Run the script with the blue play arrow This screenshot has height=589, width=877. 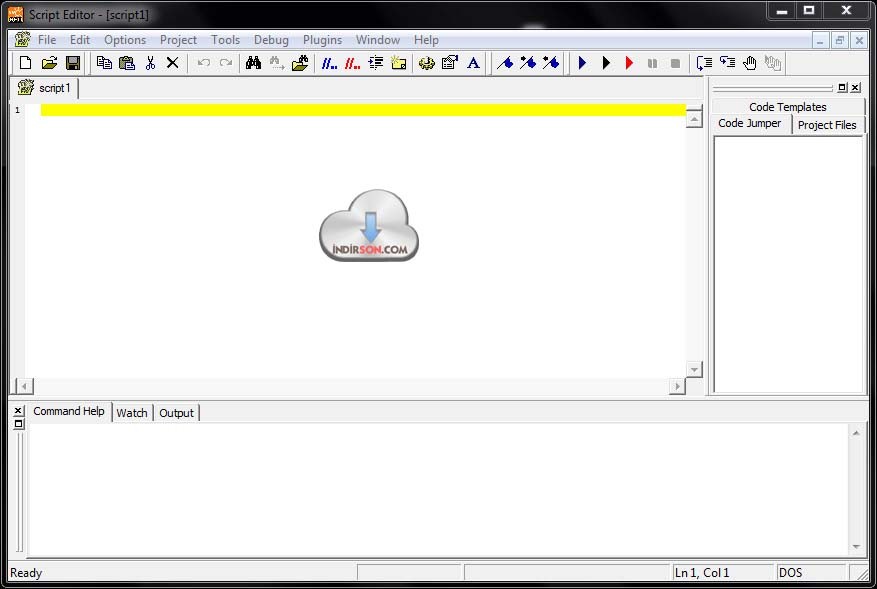tap(582, 63)
